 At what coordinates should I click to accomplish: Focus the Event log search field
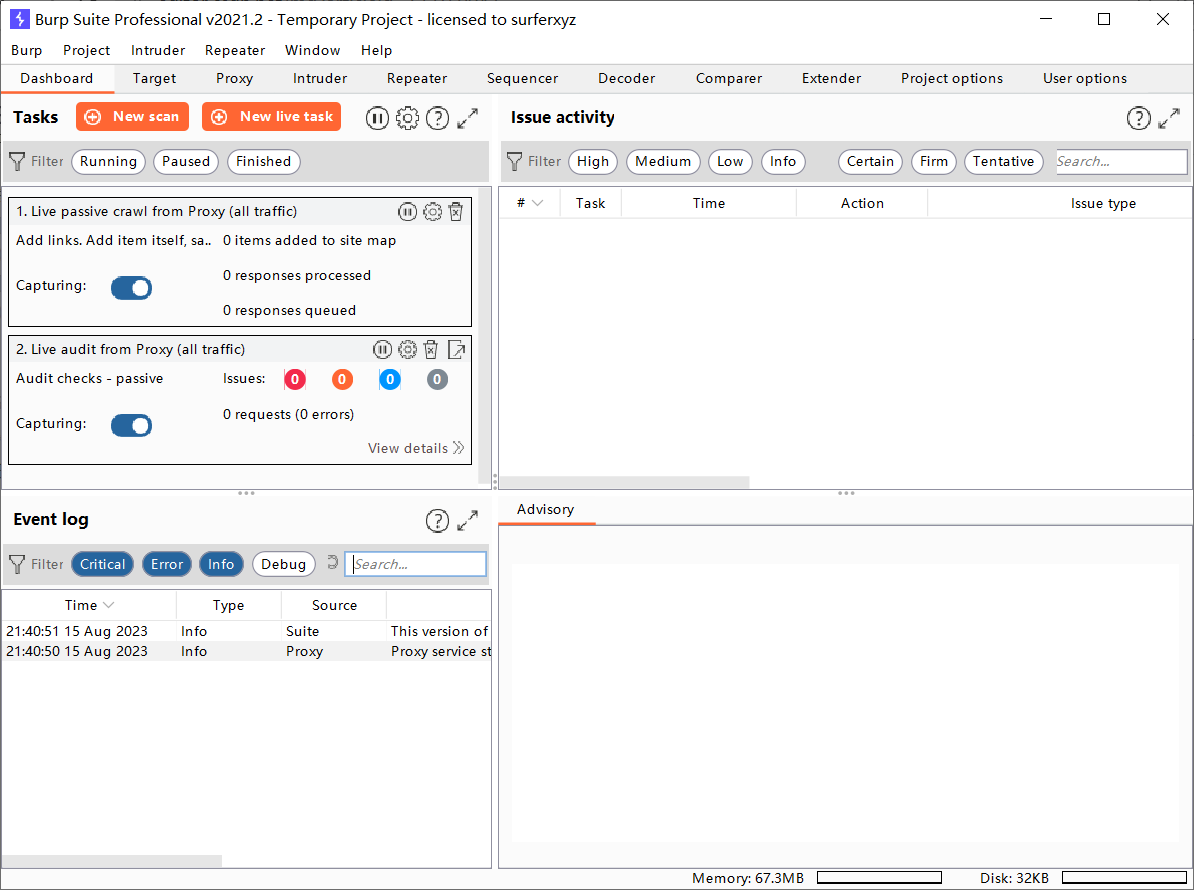416,564
